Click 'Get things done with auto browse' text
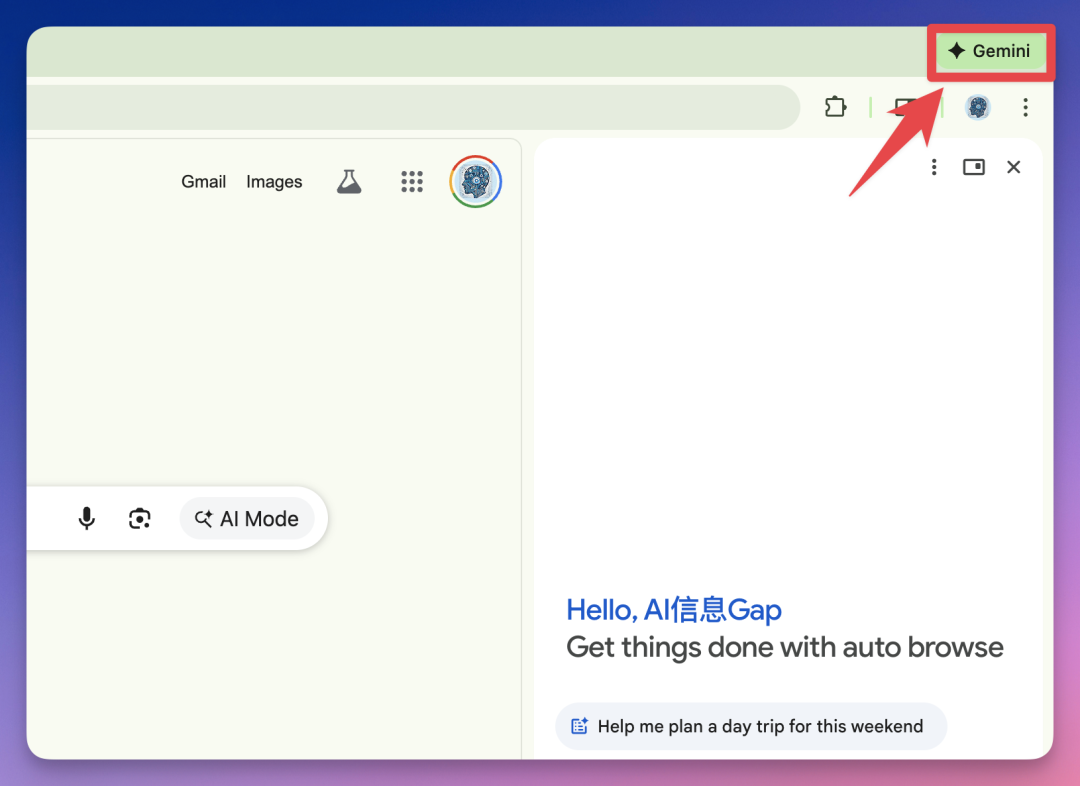Image resolution: width=1080 pixels, height=786 pixels. (785, 648)
